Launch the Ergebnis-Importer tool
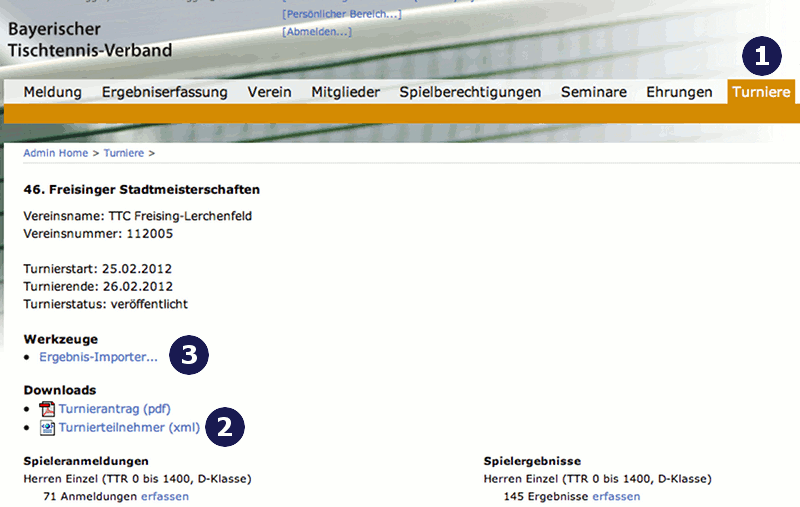 pos(98,357)
